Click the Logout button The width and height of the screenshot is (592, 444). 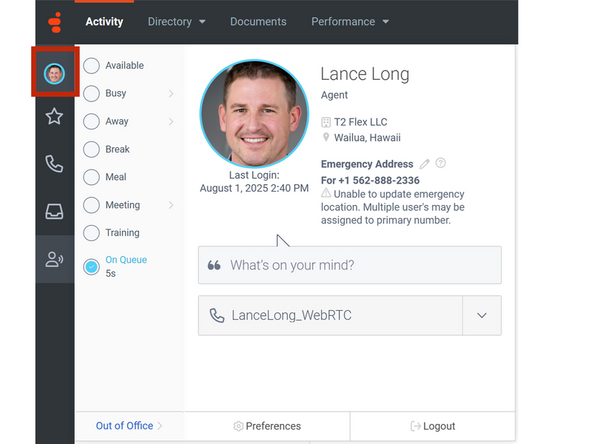coord(433,426)
